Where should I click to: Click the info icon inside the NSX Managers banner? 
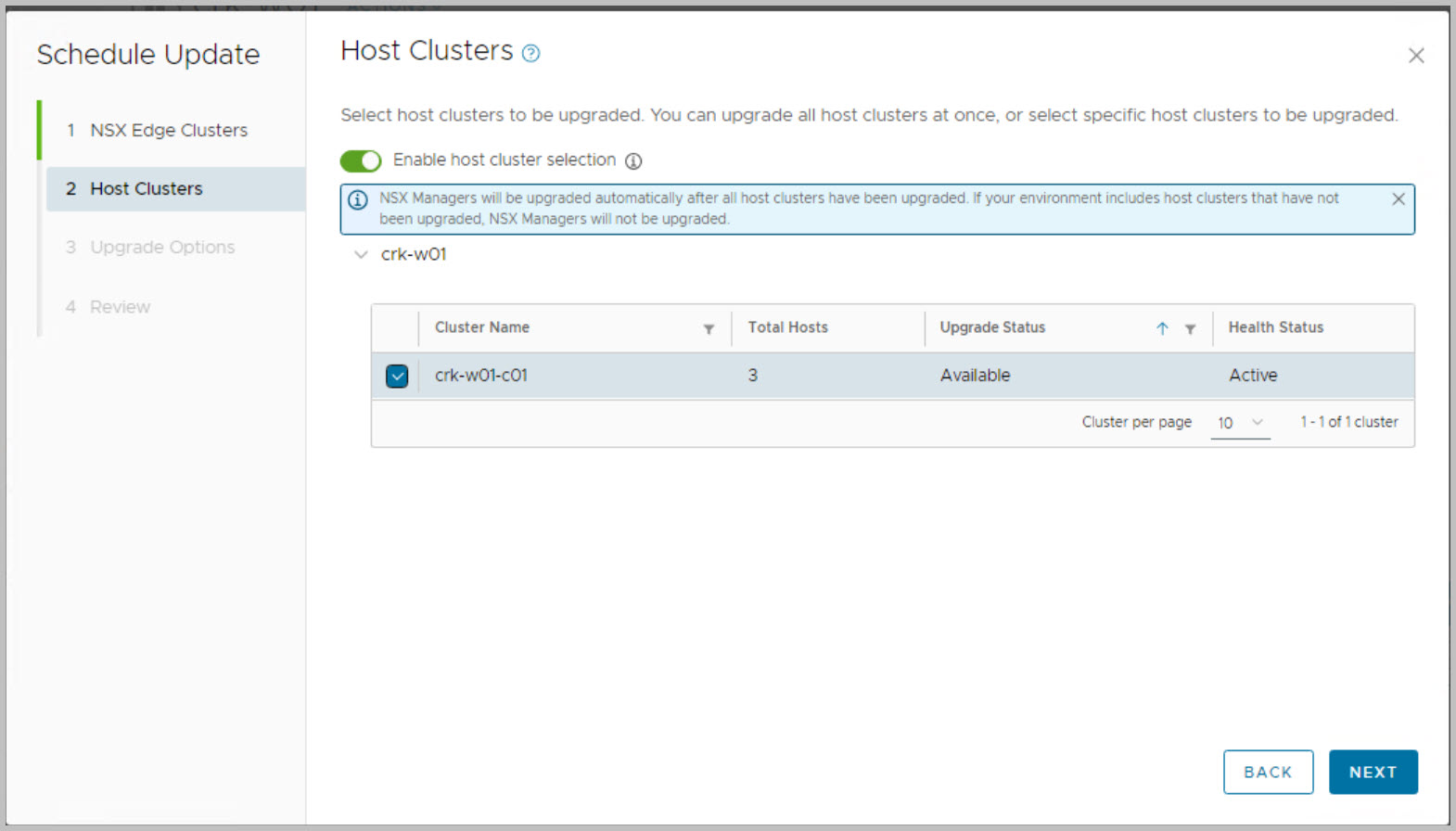358,199
